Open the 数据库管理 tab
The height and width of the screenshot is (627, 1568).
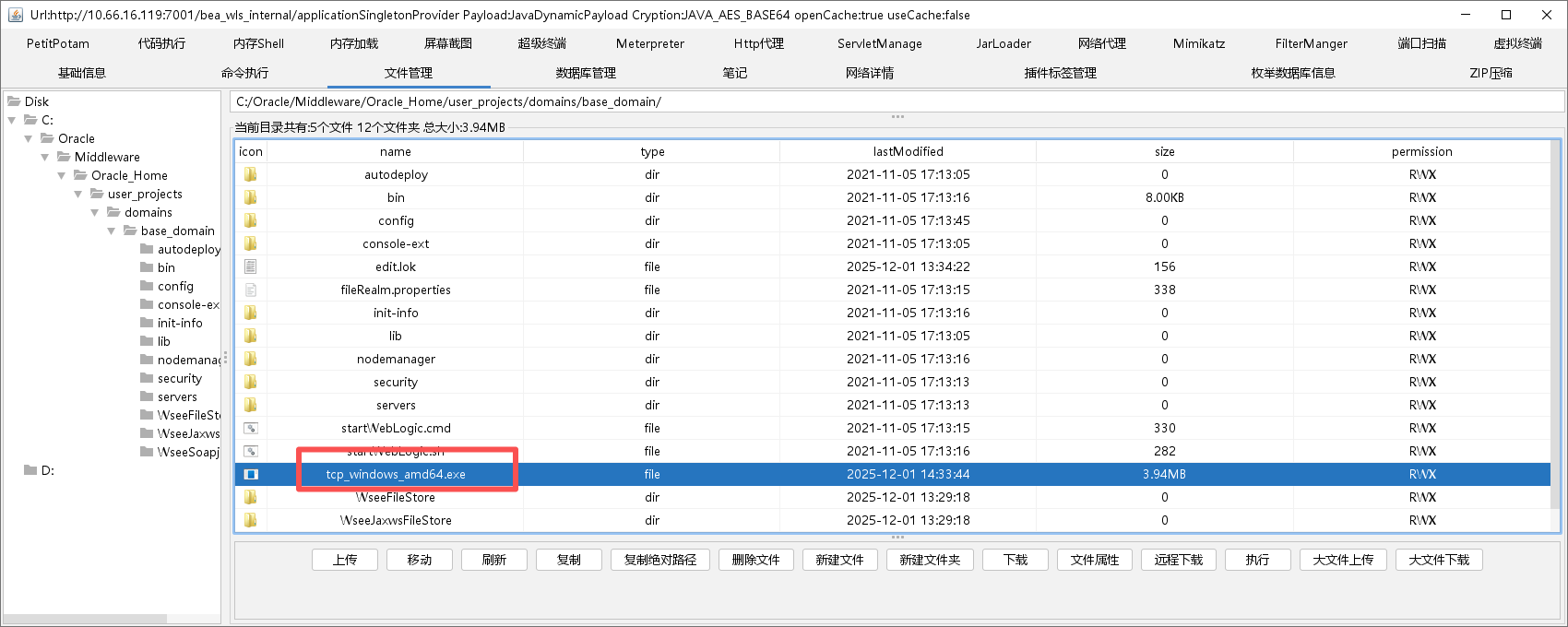(x=586, y=73)
